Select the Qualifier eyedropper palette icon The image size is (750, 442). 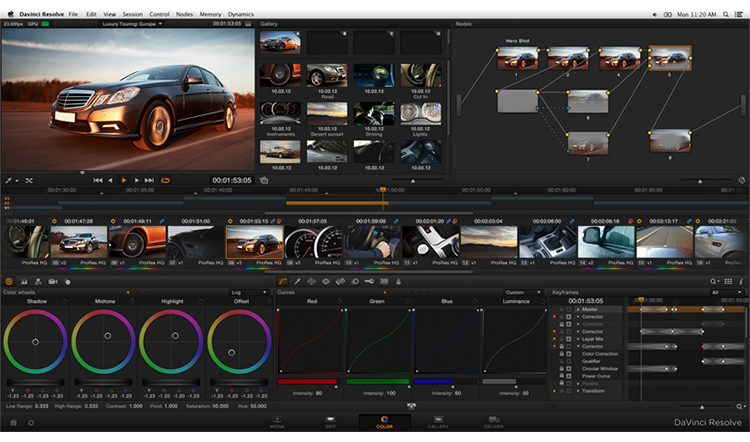(x=297, y=281)
